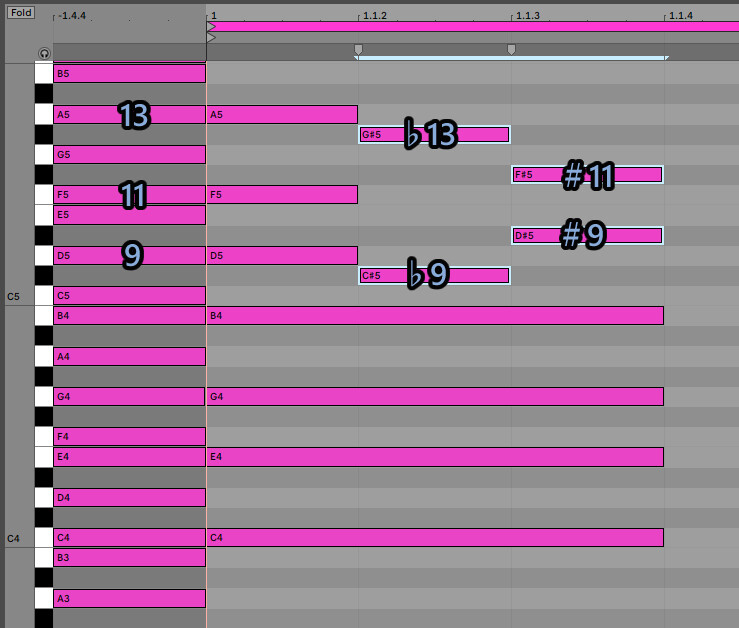Image resolution: width=739 pixels, height=628 pixels.
Task: Click the marker handle at 1.1.2
Action: point(358,49)
